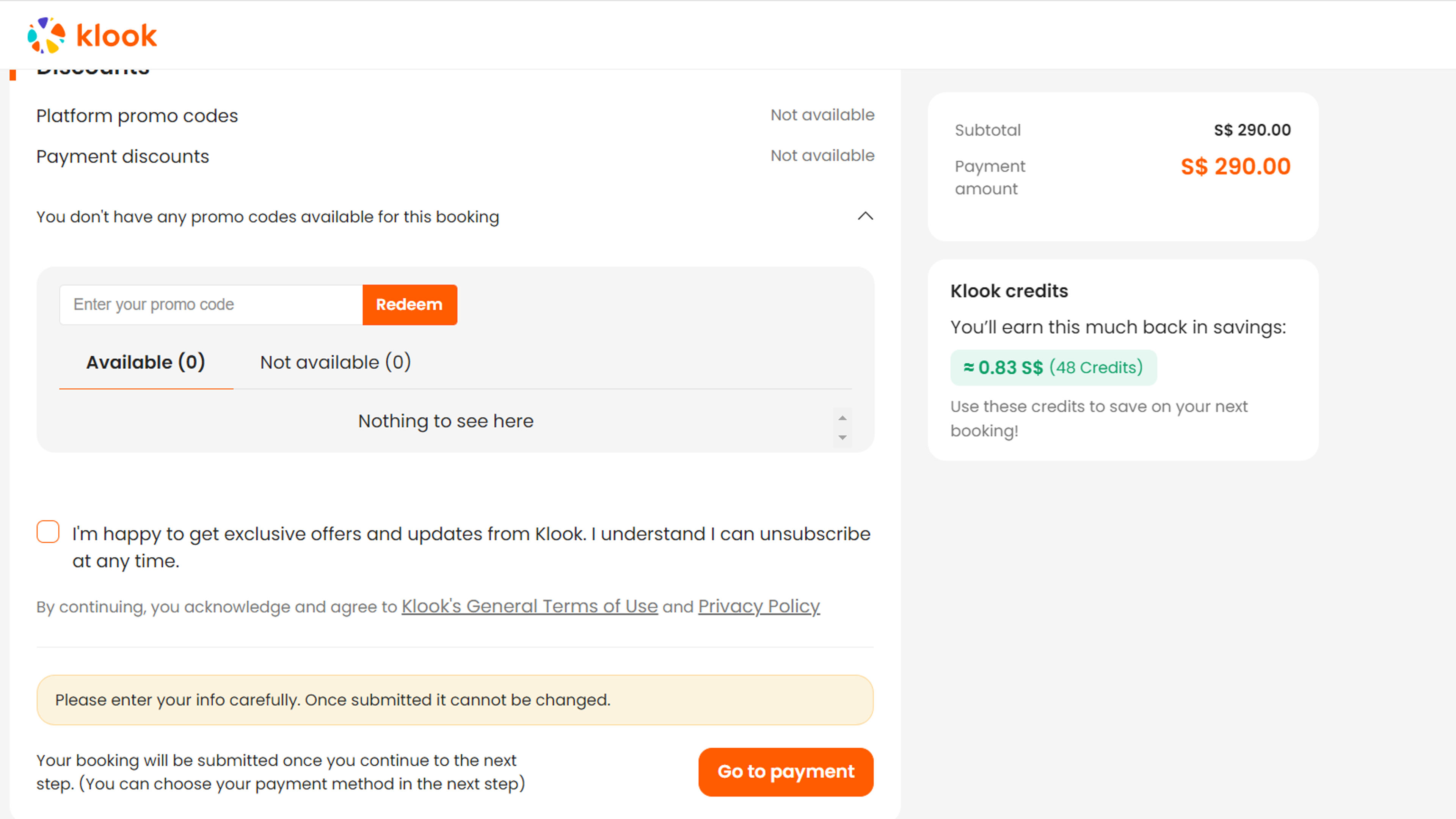Click the Klook wordmark text
1456x819 pixels.
tap(116, 36)
